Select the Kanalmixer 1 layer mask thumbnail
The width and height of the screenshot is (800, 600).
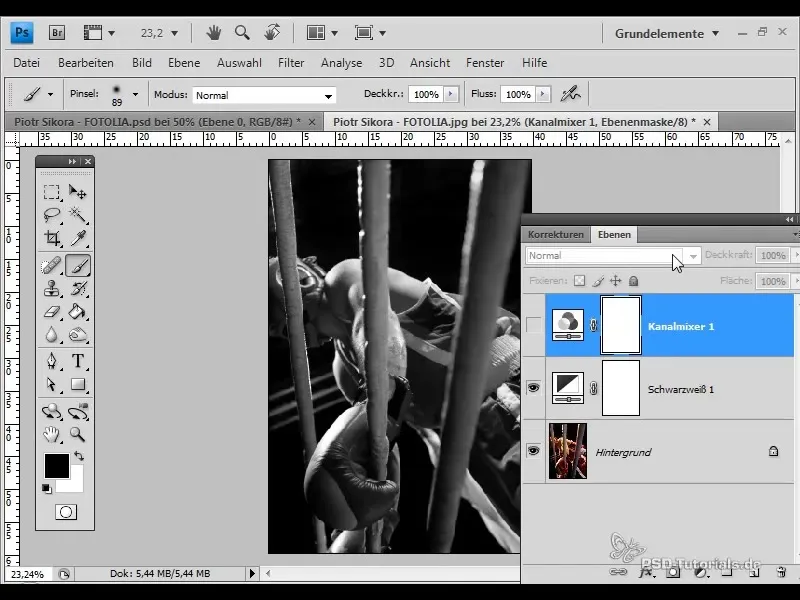tap(621, 325)
